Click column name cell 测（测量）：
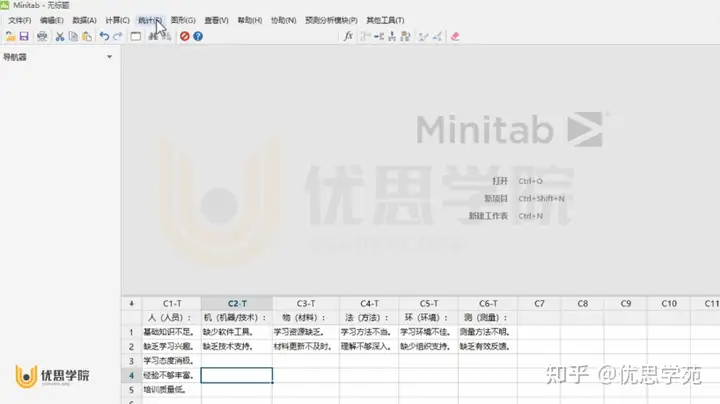Screen dimensions: 720x404 [x=488, y=318]
